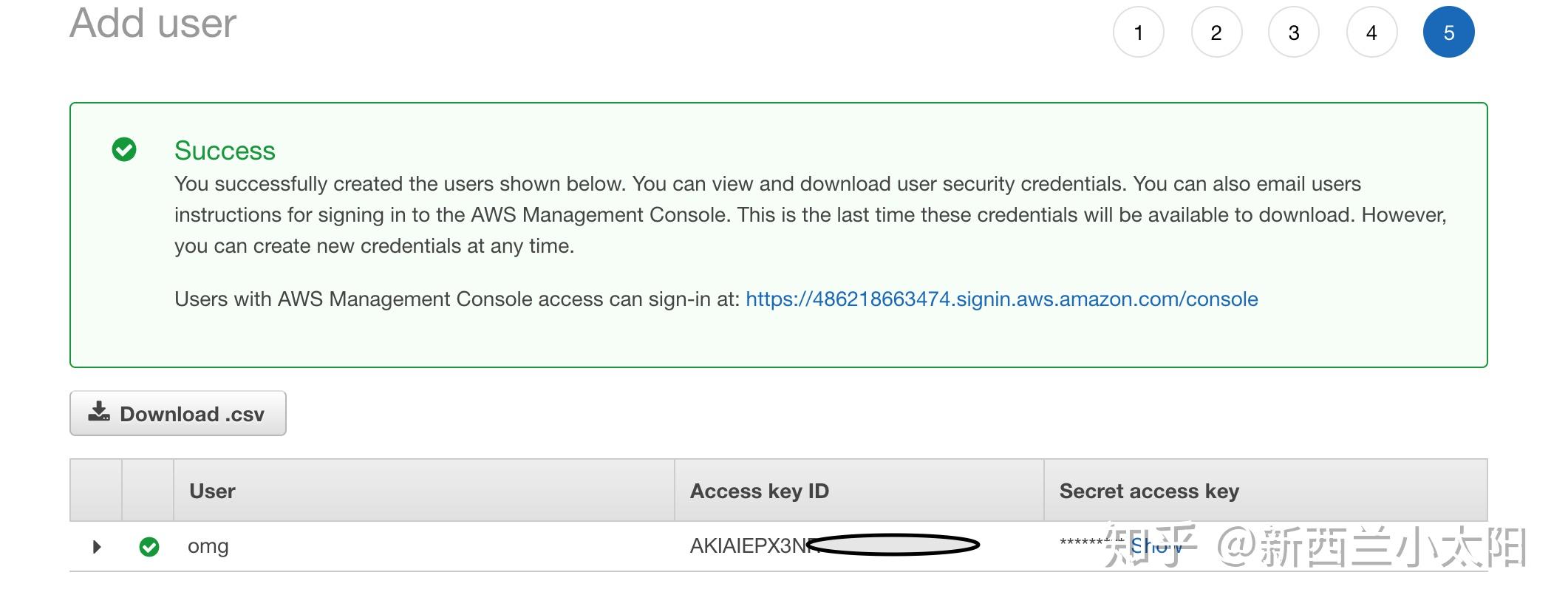Click the active step 5 indicator
Screen dimensions: 1568x609
point(1449,33)
